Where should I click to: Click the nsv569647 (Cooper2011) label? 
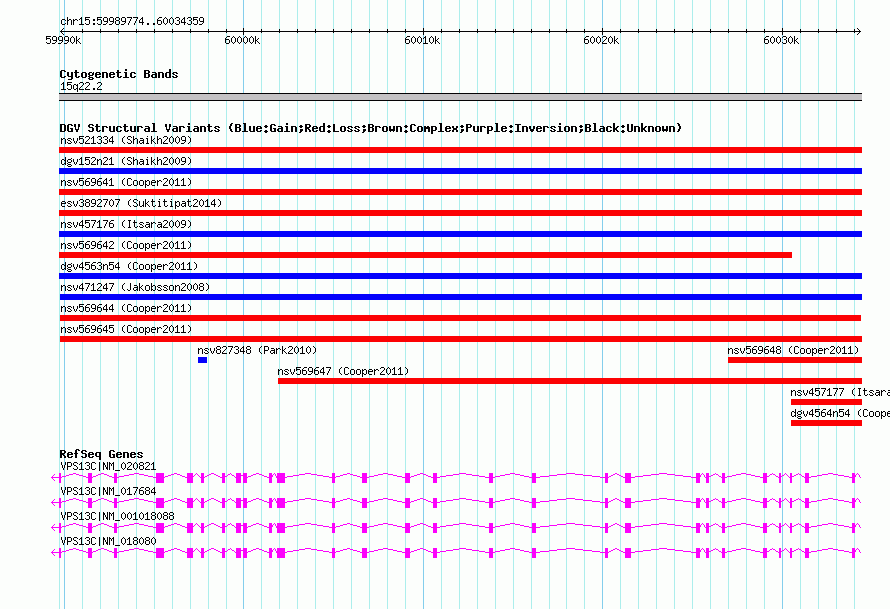(x=343, y=371)
